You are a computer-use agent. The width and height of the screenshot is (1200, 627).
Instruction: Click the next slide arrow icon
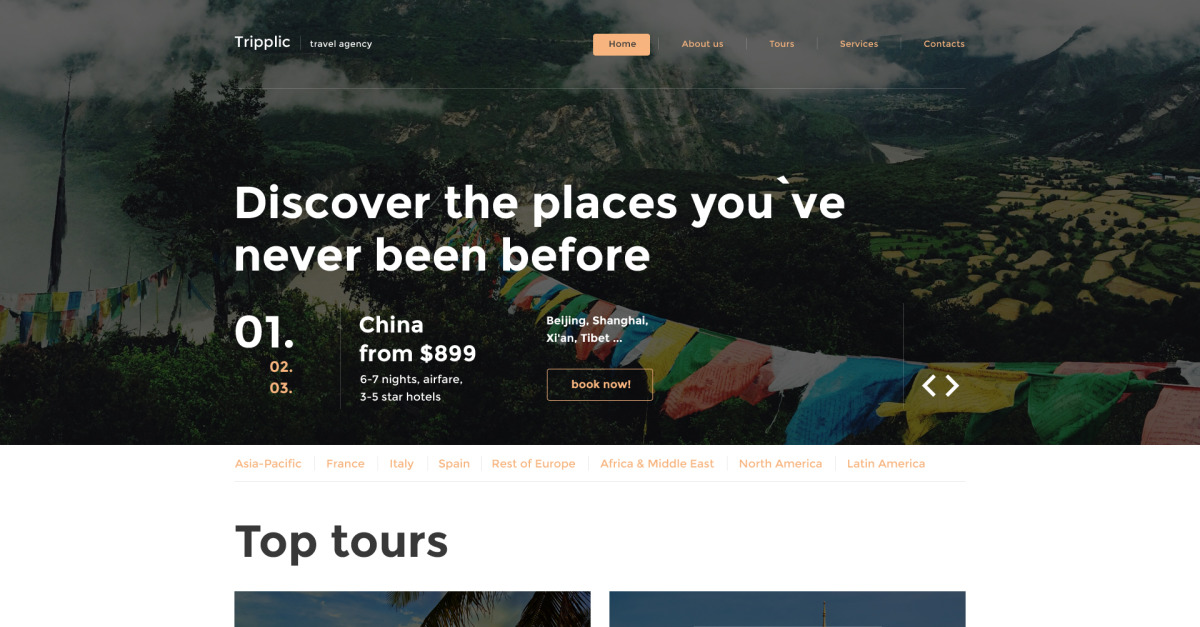tap(952, 385)
